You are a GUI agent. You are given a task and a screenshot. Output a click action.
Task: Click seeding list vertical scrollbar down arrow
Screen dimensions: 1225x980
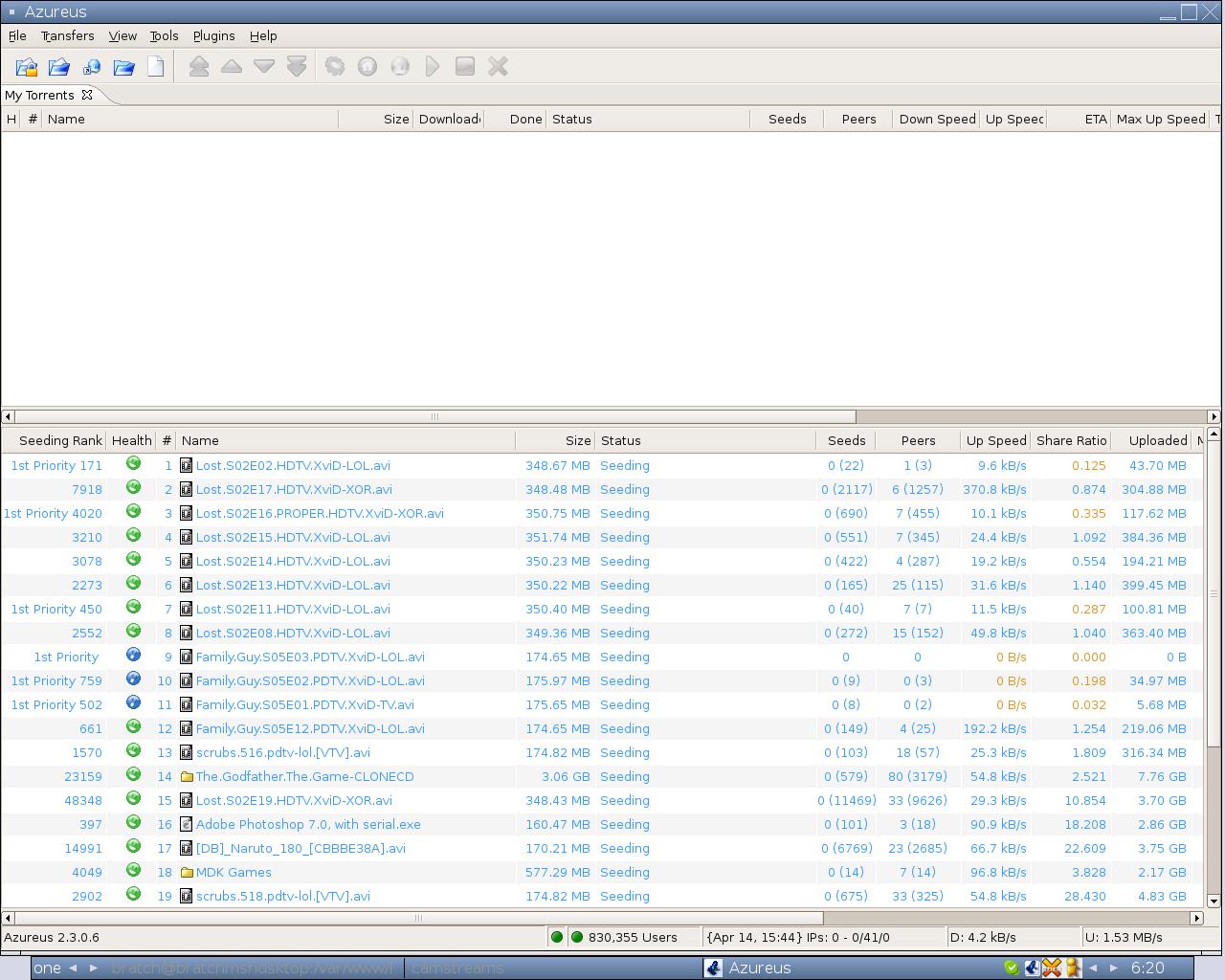point(1214,901)
